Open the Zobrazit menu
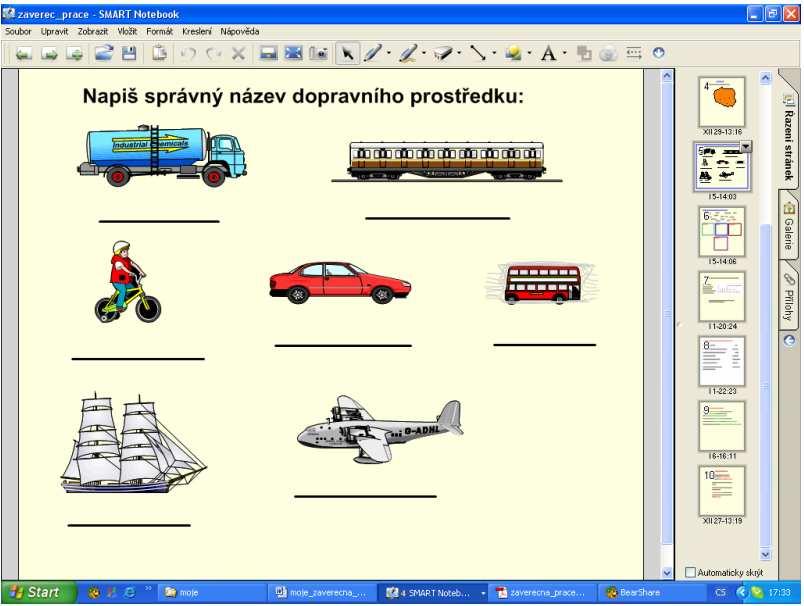Viewport: 804px width, 606px height. tap(93, 31)
